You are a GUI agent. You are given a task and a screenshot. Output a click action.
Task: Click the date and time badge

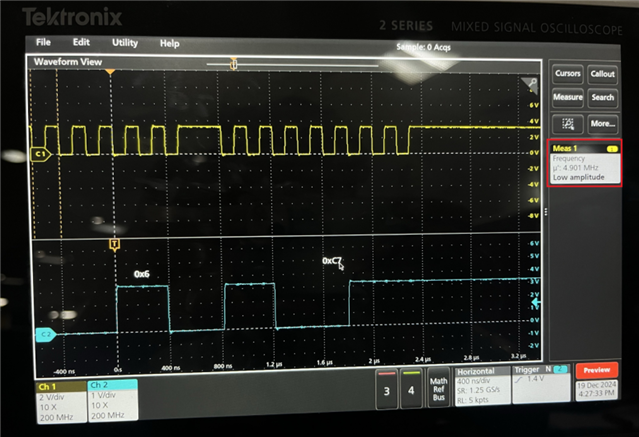pos(597,390)
